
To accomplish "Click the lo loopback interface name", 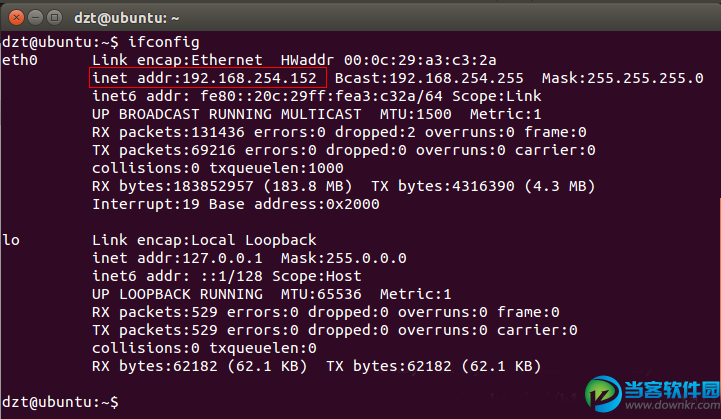I will click(x=11, y=240).
